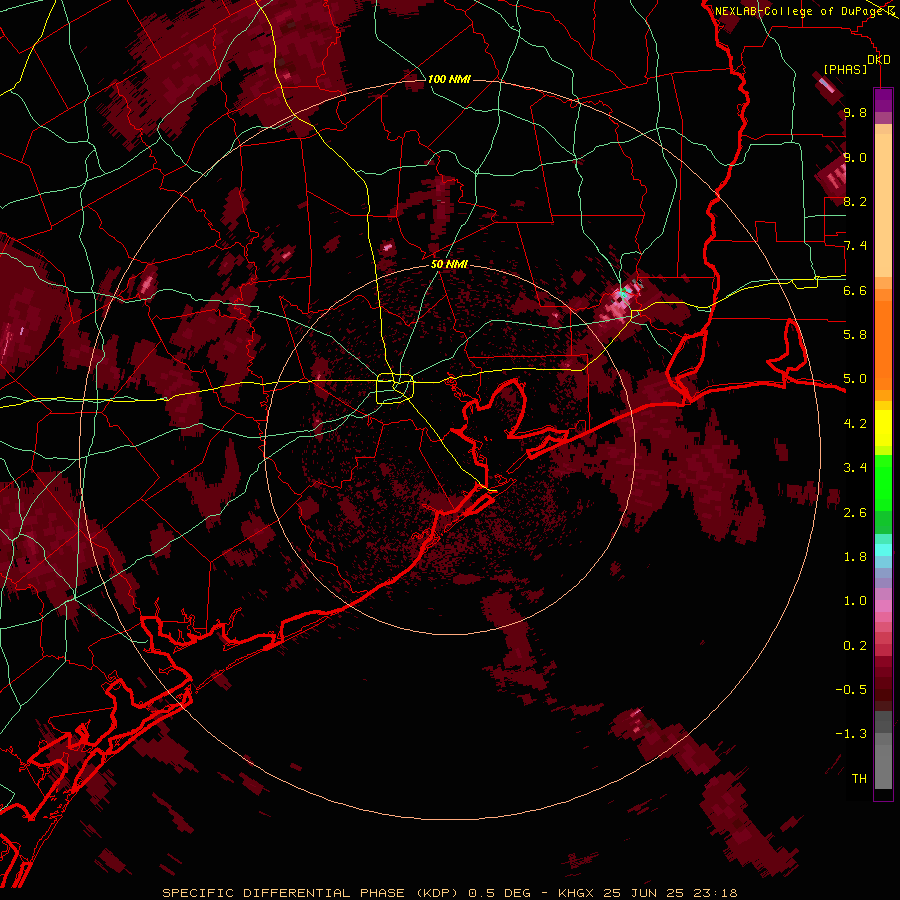Choose the 1.8 scale label
Screen dimensions: 900x900
(x=855, y=557)
